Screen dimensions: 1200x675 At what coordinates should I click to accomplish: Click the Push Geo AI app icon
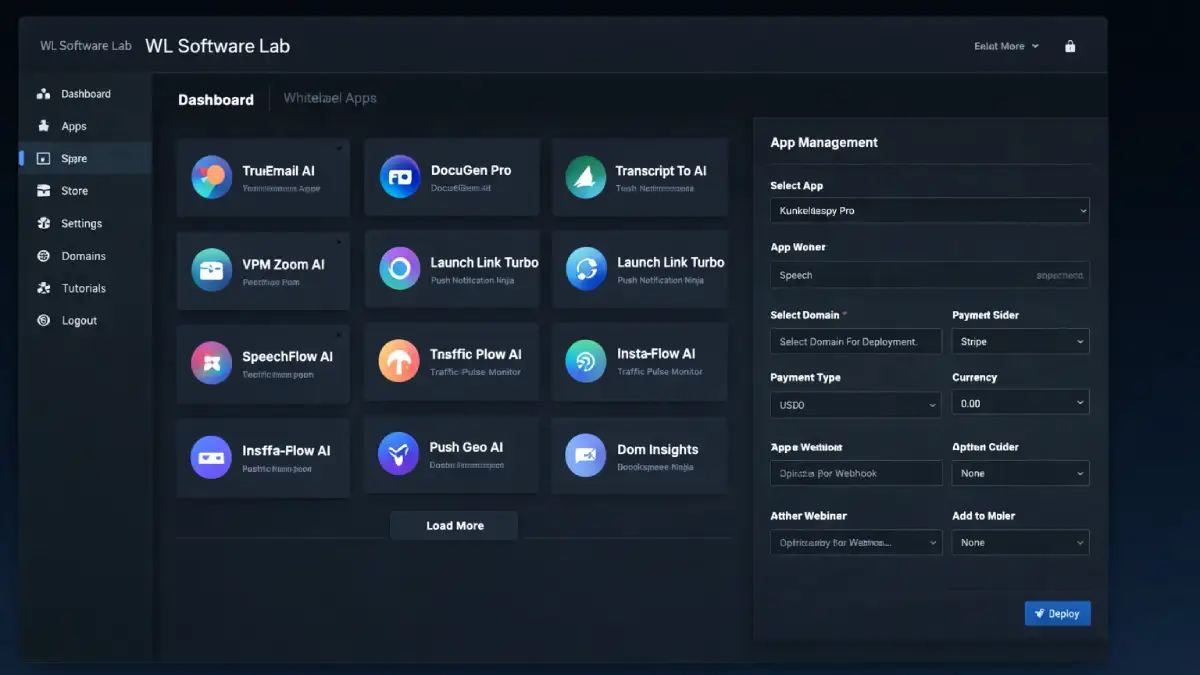click(x=399, y=455)
